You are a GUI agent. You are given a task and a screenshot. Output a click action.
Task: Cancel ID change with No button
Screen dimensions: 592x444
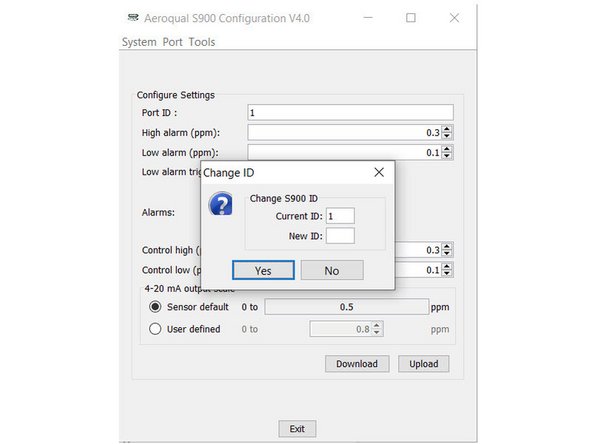click(332, 270)
